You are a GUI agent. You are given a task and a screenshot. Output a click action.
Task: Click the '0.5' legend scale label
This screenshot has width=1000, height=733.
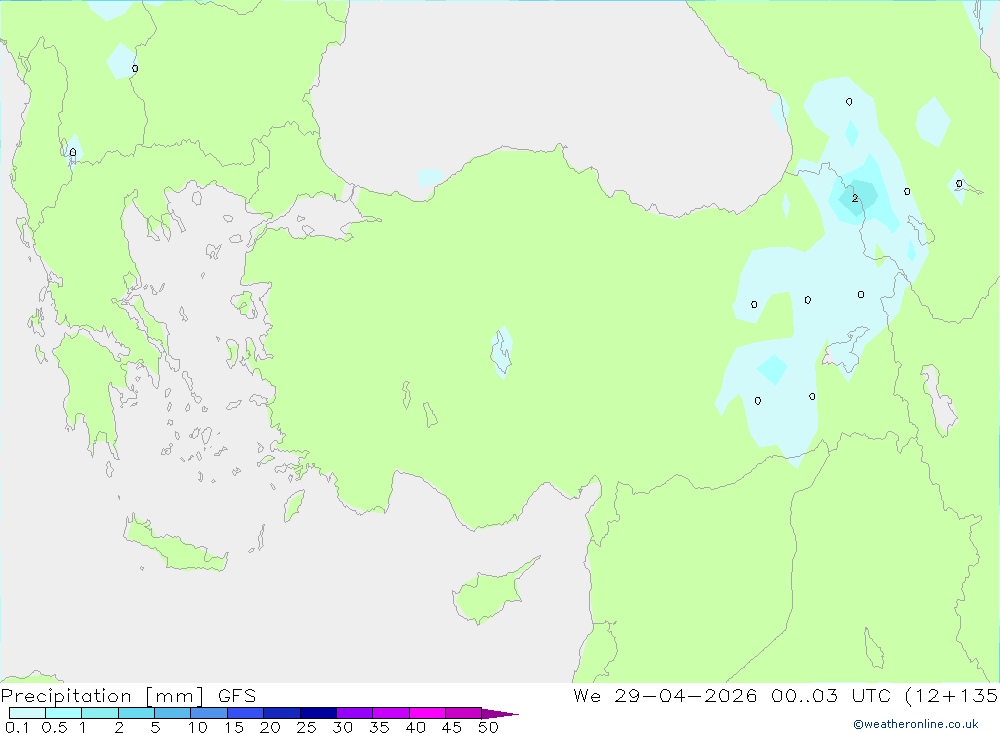[x=54, y=727]
